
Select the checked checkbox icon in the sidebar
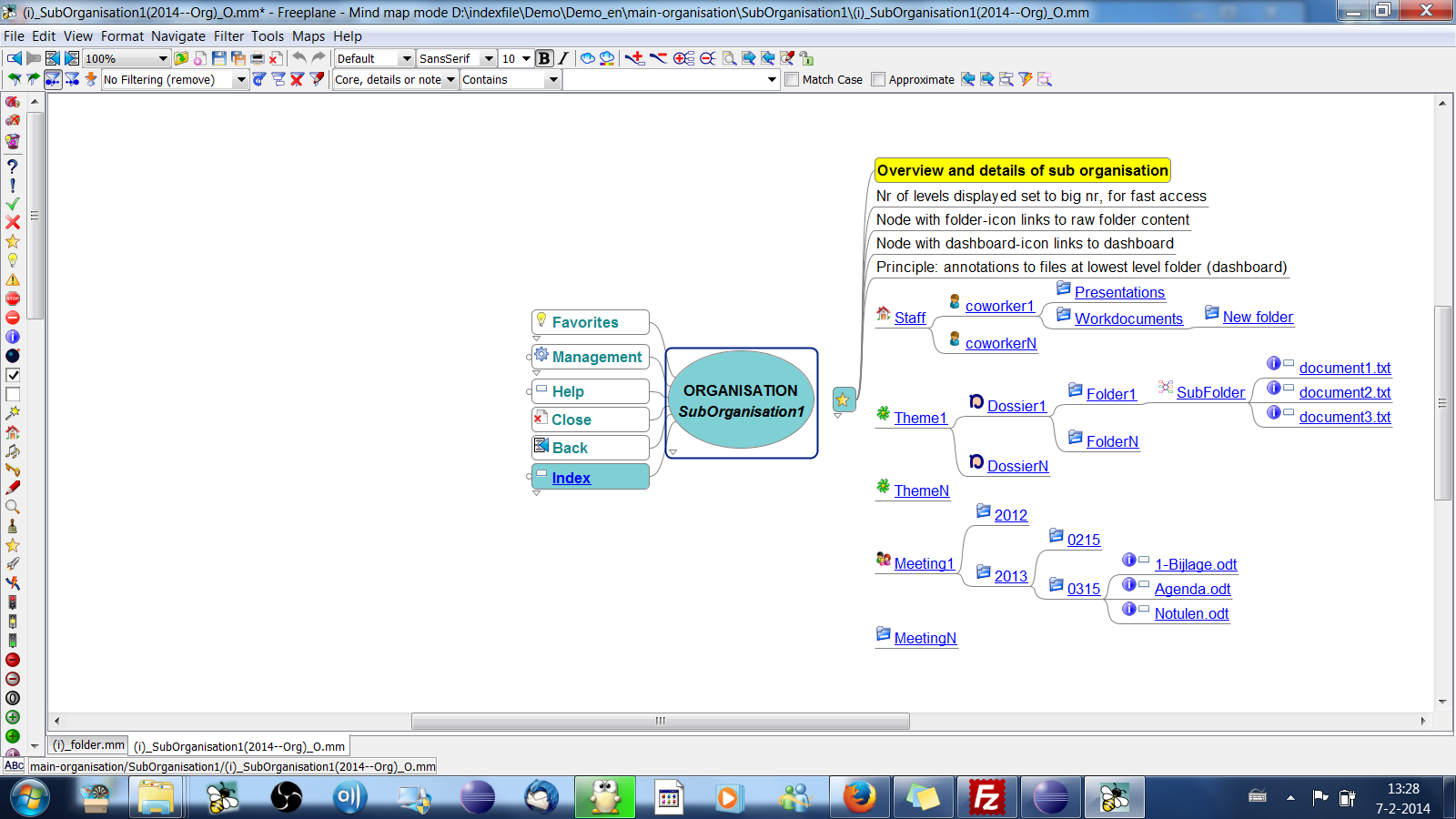tap(12, 375)
